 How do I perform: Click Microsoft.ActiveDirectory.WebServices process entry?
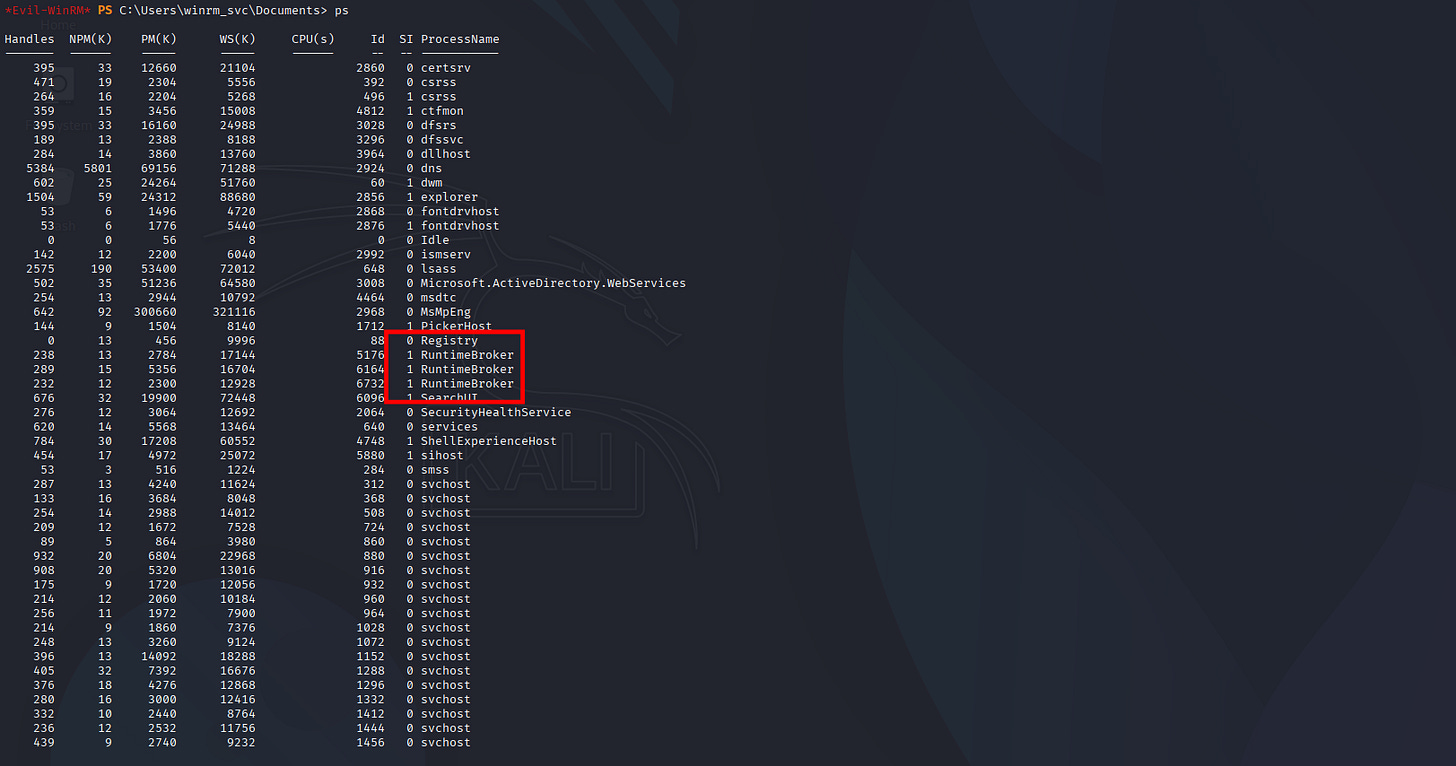pyautogui.click(x=553, y=283)
